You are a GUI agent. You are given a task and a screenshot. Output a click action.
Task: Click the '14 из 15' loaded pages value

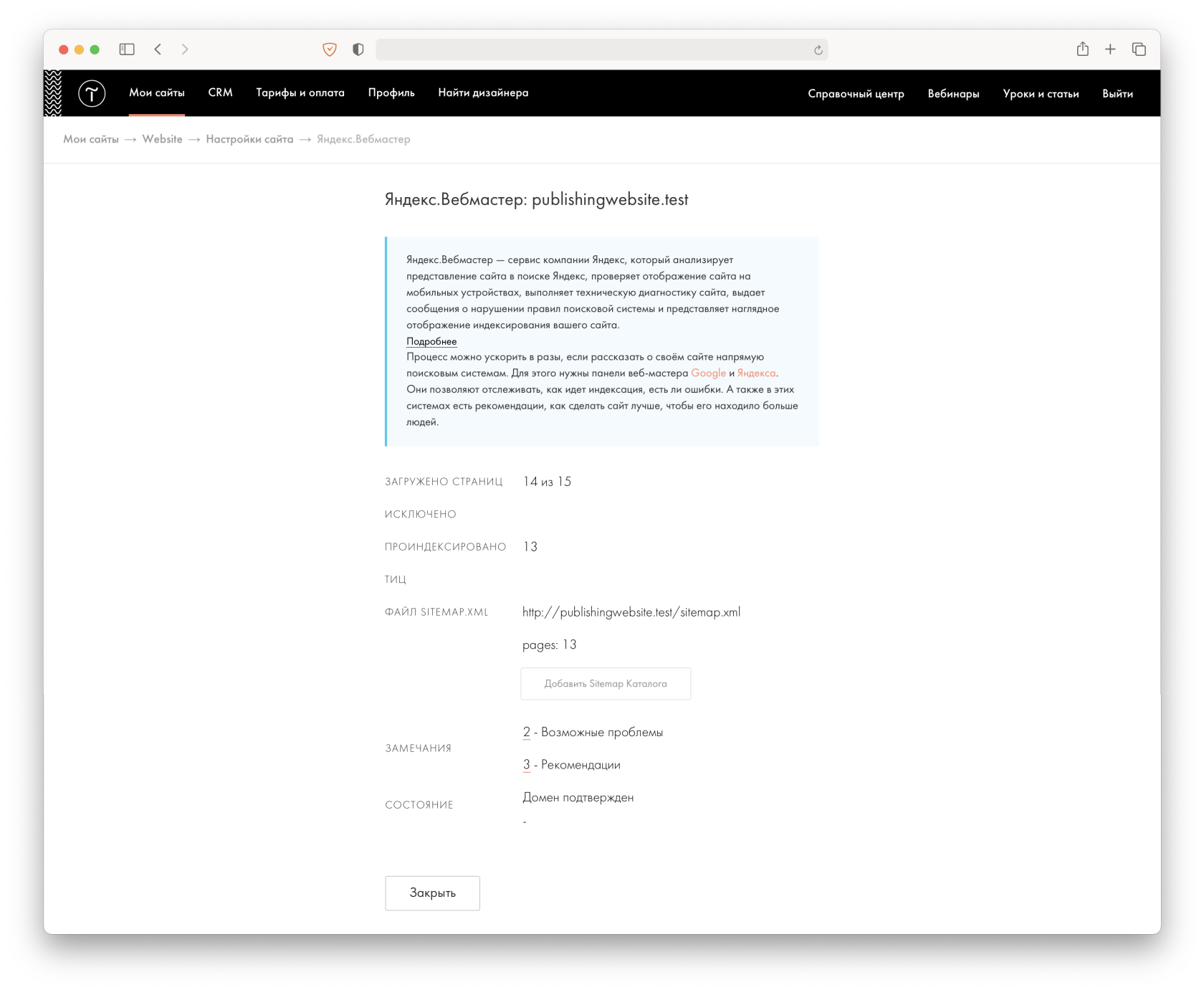click(547, 482)
